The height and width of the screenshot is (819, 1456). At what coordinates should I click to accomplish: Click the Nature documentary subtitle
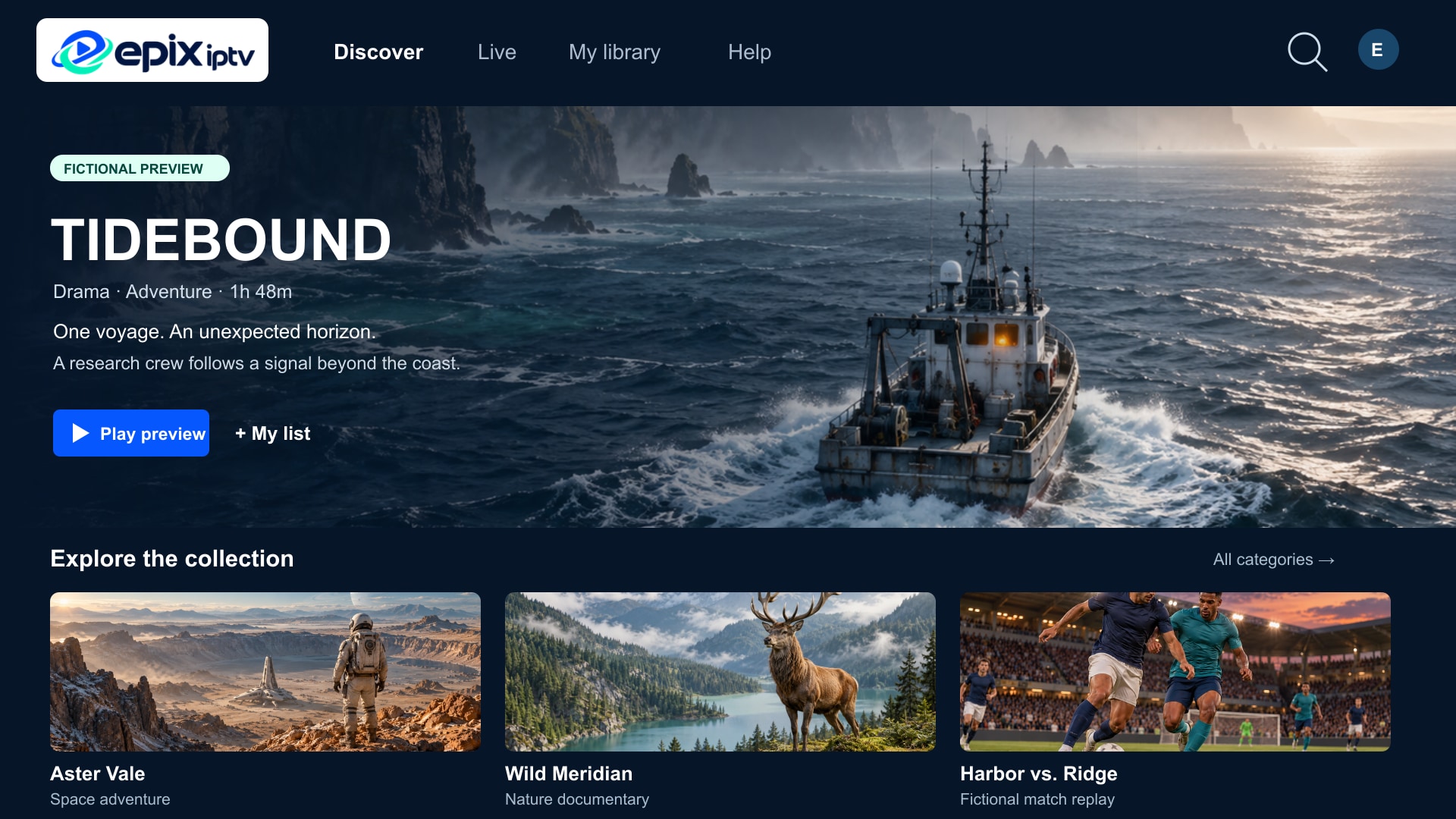point(577,799)
